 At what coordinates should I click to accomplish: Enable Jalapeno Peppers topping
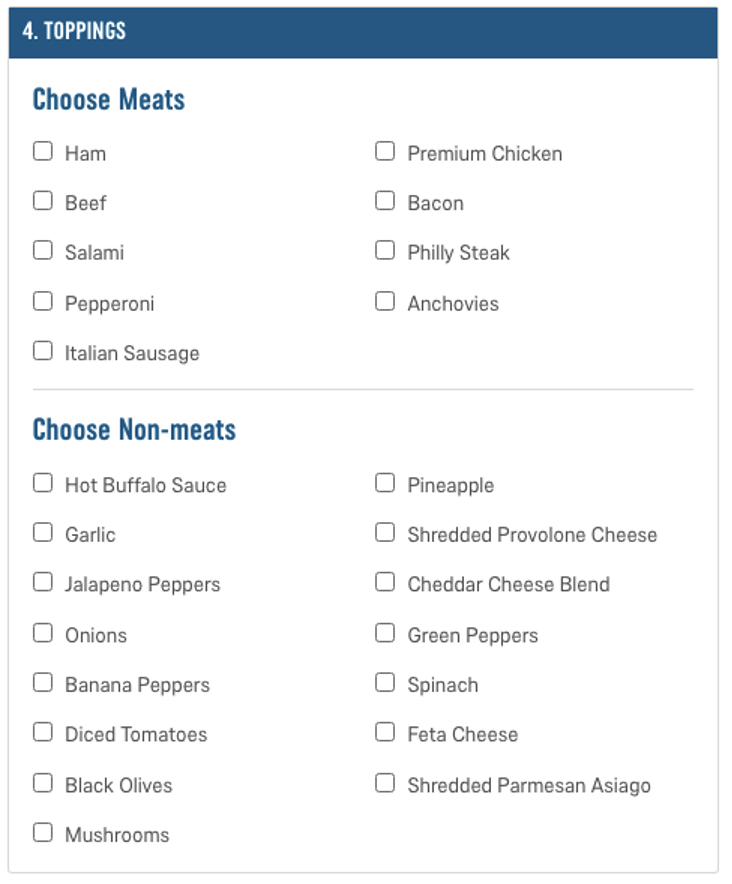[x=43, y=583]
